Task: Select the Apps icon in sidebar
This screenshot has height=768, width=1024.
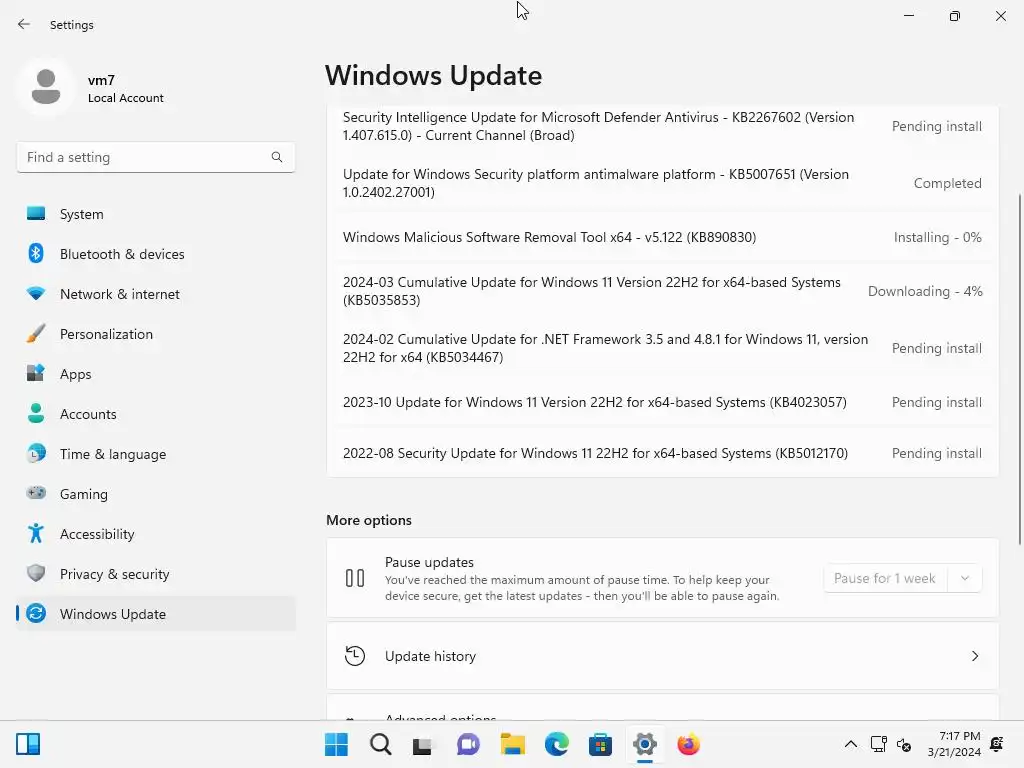Action: [36, 374]
